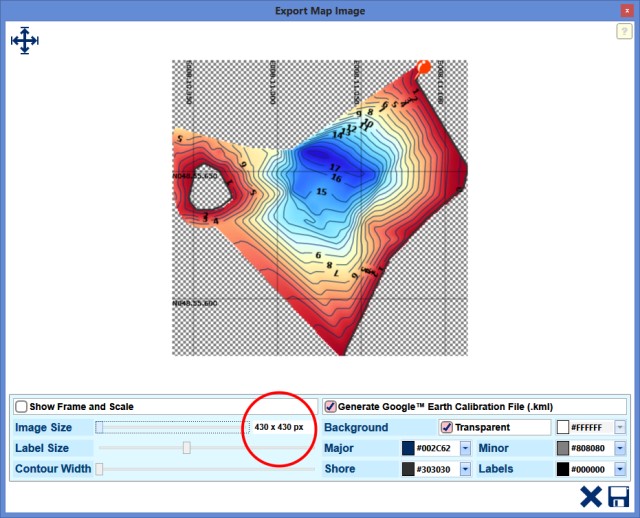Toggle Generate Google Earth Calibration File checkbox
The image size is (640, 518).
[x=330, y=407]
